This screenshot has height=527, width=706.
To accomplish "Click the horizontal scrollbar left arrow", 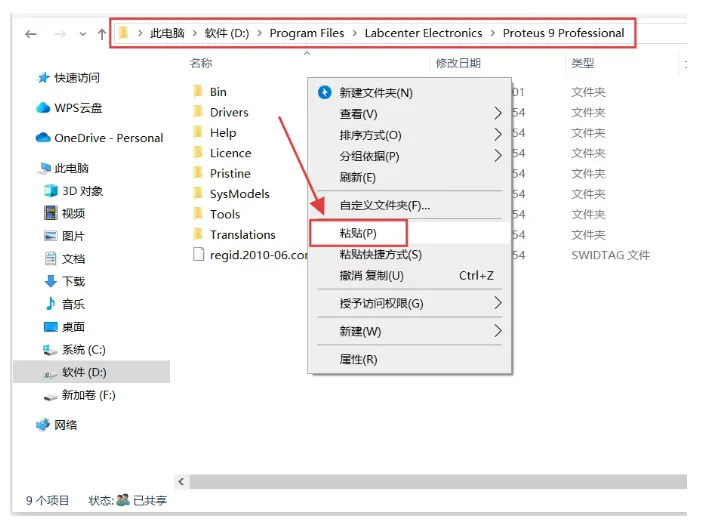I will (181, 482).
